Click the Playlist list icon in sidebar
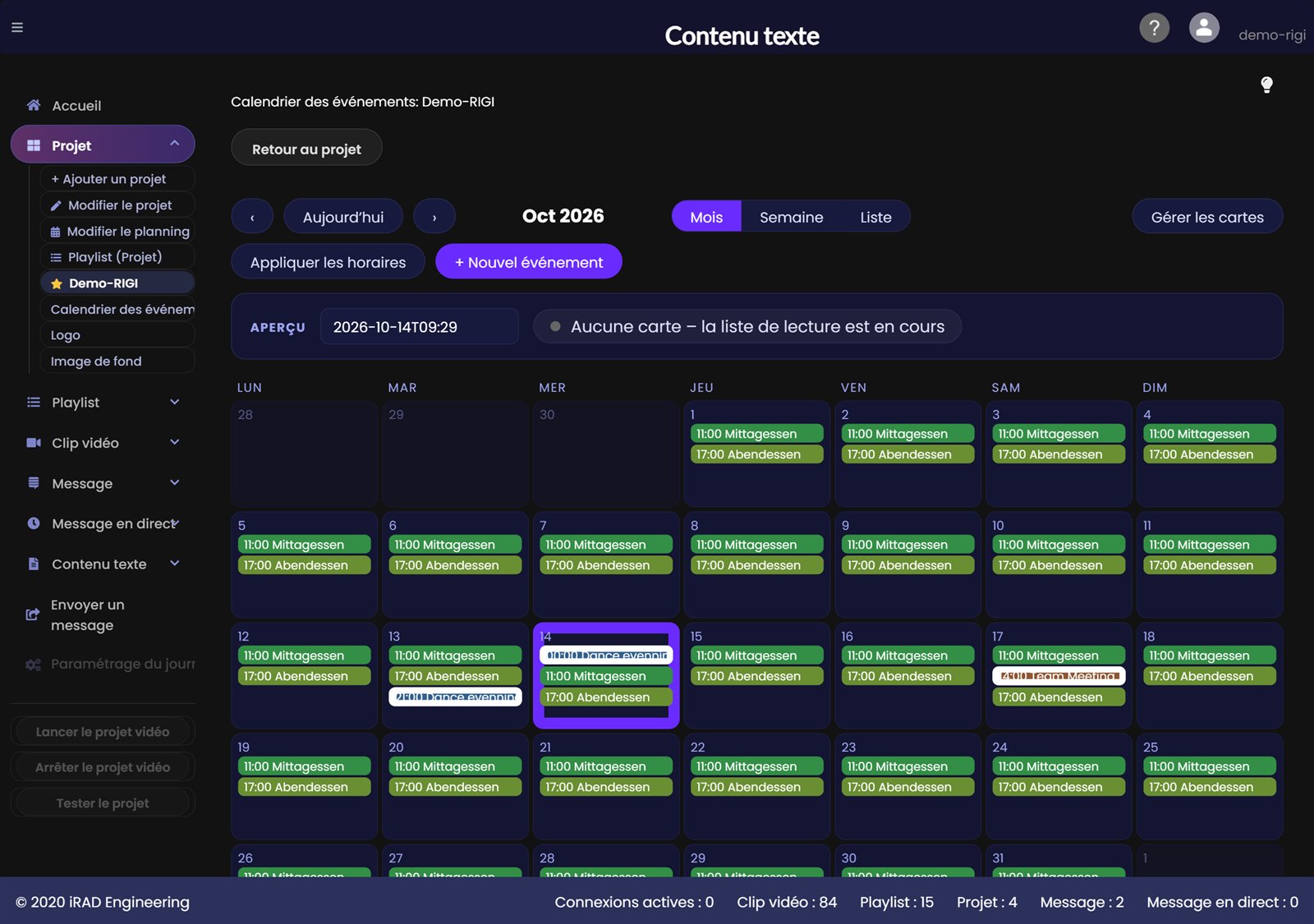The height and width of the screenshot is (924, 1314). point(34,402)
